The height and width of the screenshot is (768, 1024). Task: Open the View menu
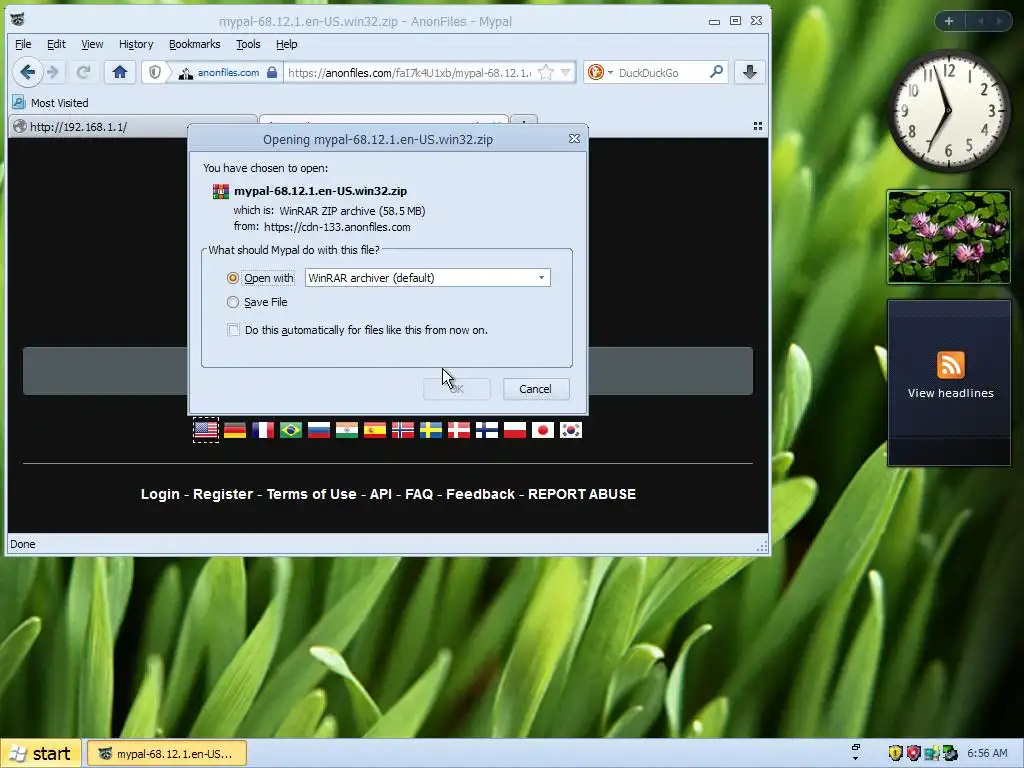(92, 44)
